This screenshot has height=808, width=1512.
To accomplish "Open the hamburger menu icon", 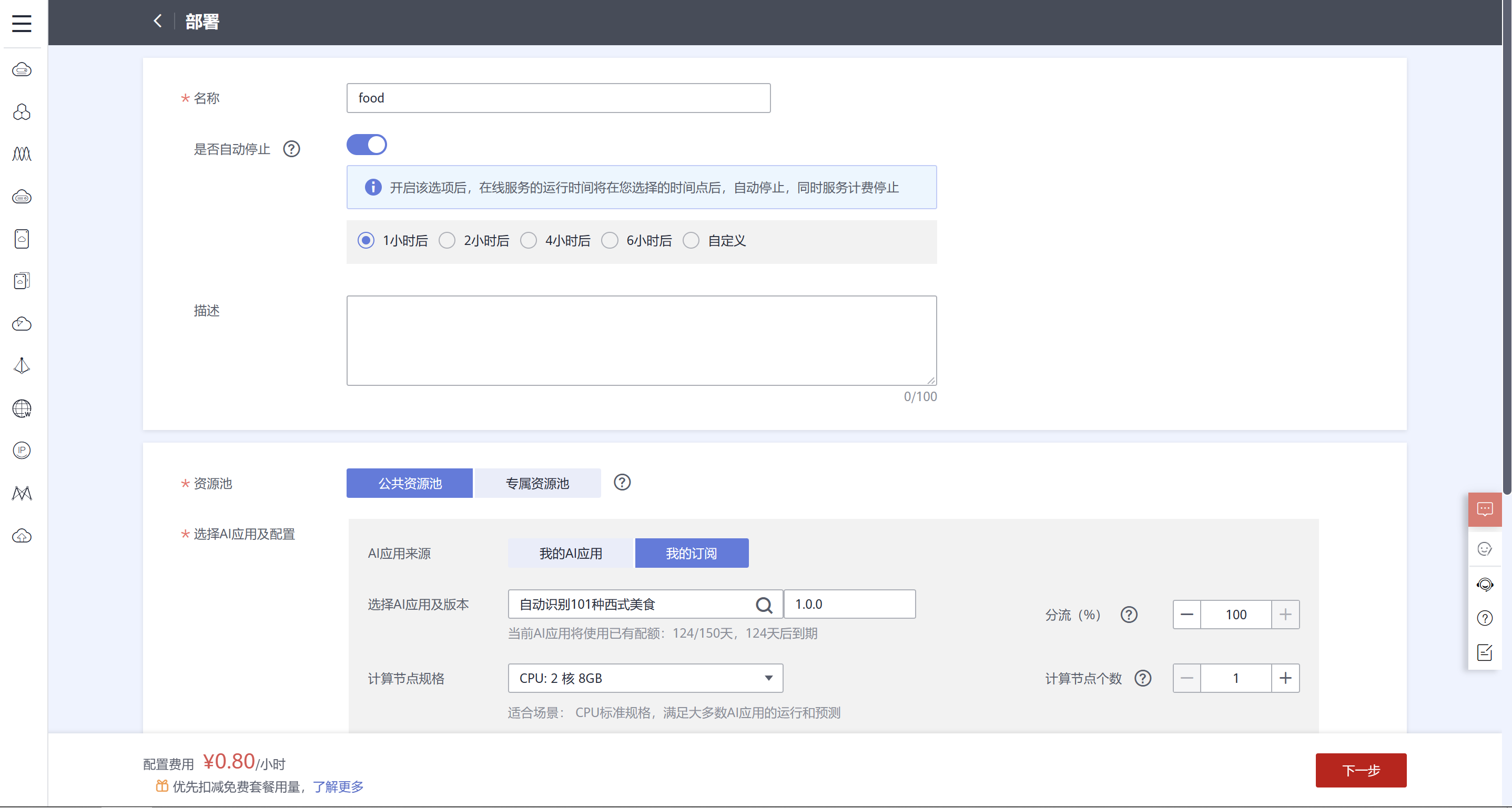I will click(22, 24).
